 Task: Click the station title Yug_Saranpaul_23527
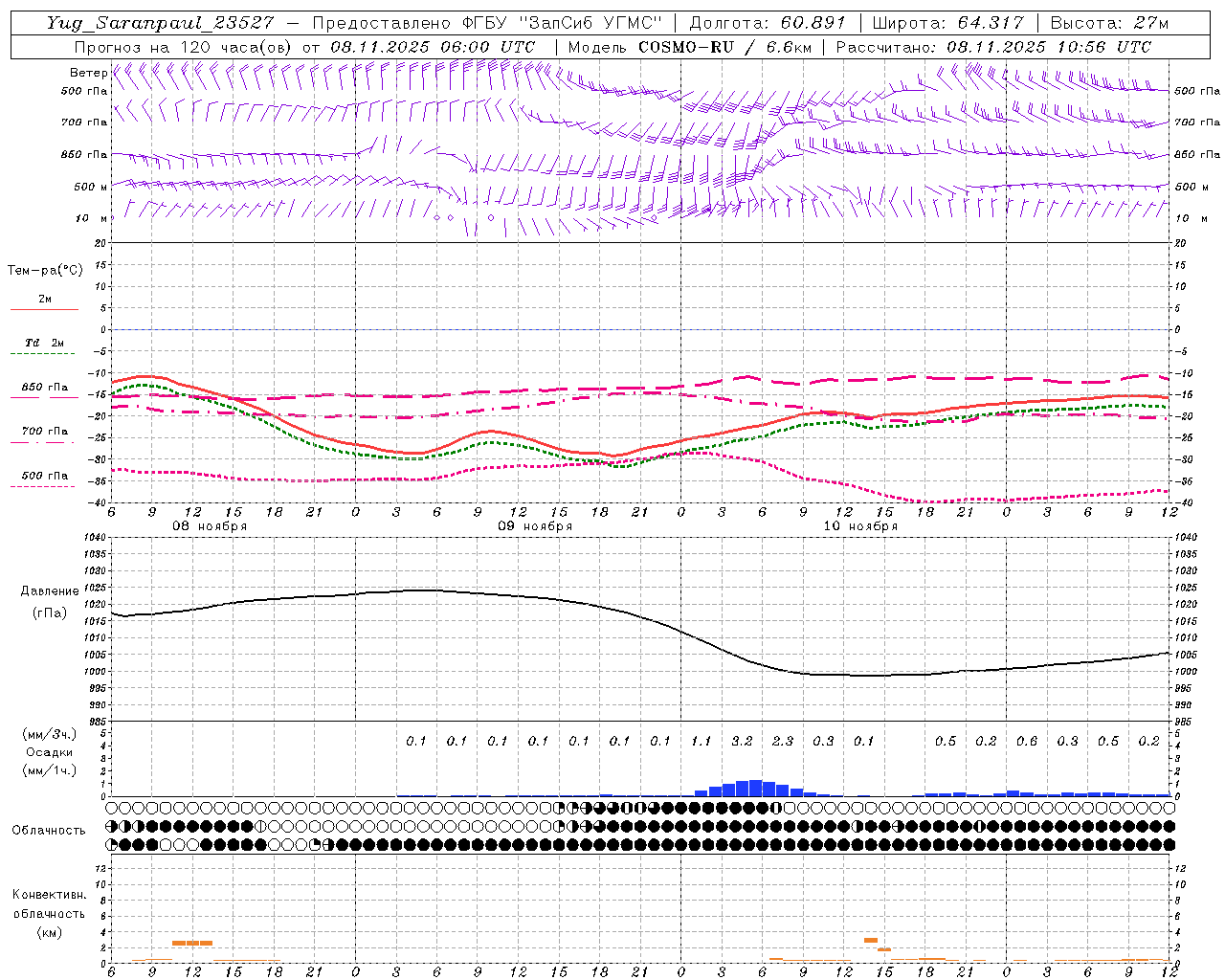point(162,23)
